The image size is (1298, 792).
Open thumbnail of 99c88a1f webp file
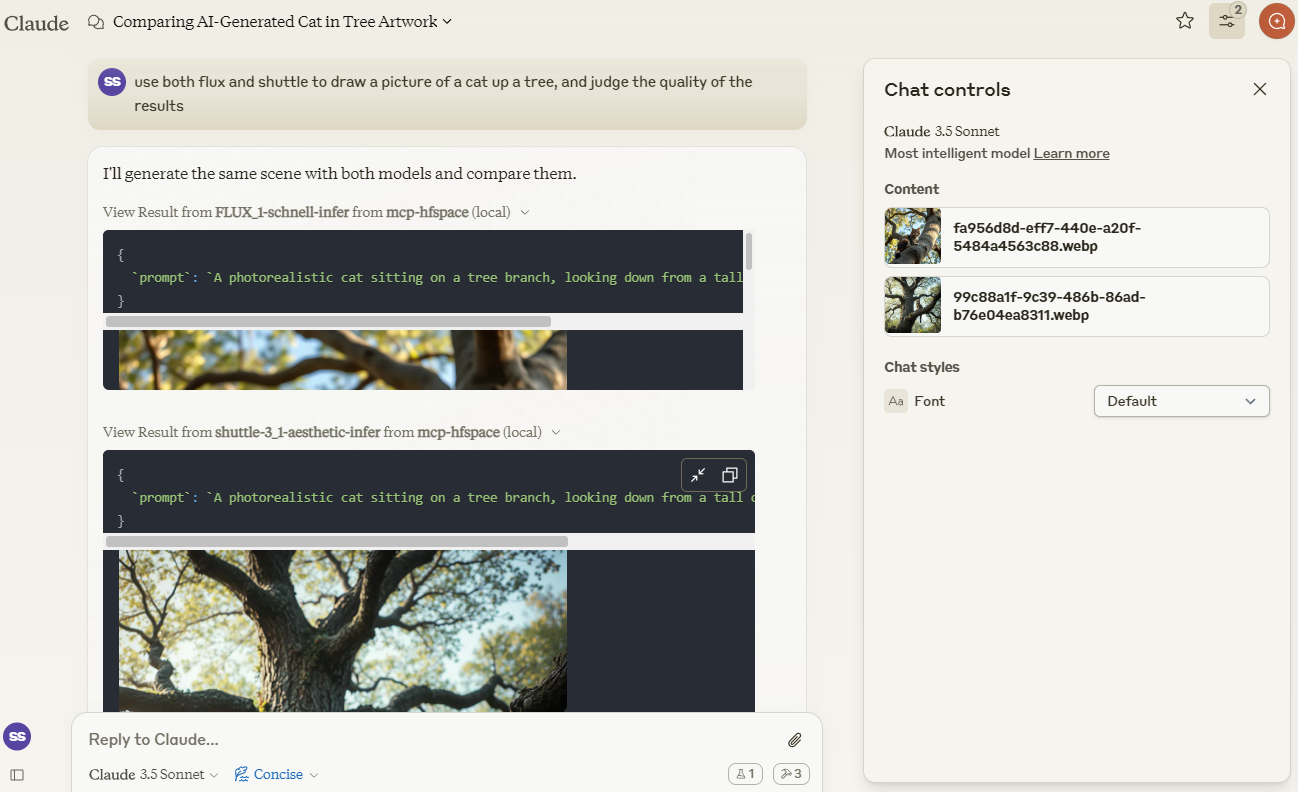[913, 306]
